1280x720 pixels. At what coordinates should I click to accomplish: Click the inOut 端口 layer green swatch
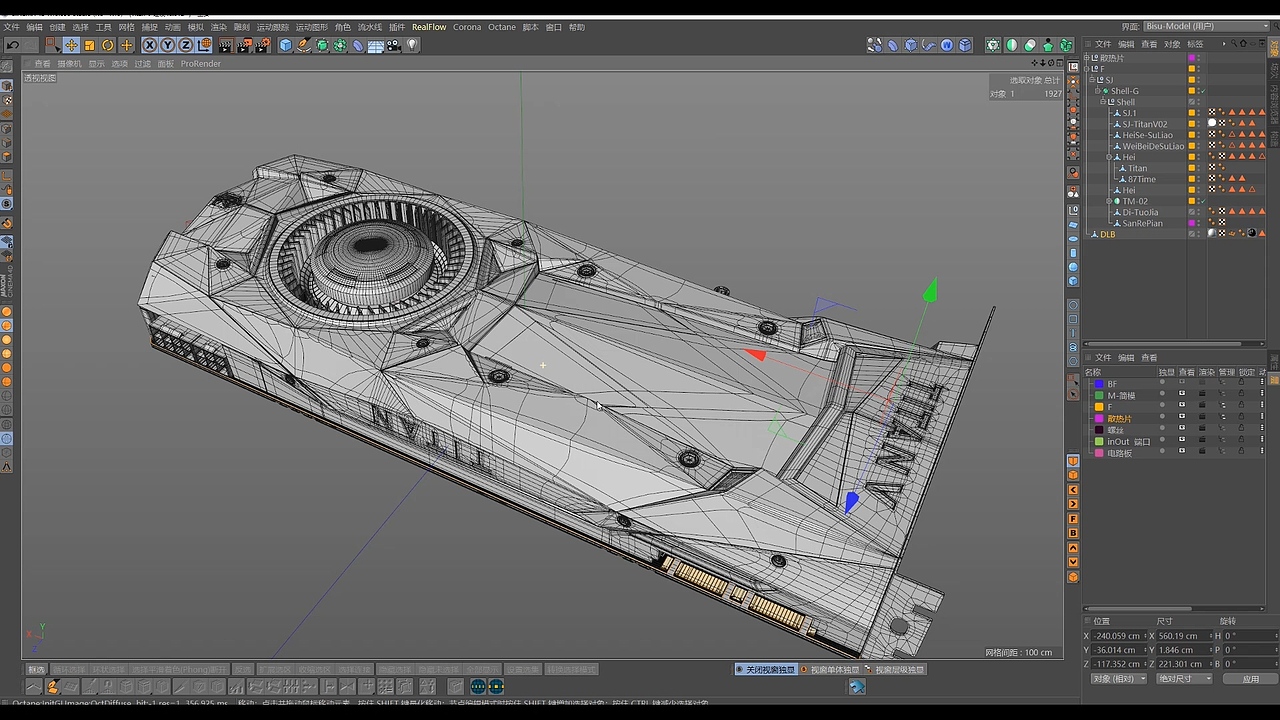click(x=1099, y=441)
